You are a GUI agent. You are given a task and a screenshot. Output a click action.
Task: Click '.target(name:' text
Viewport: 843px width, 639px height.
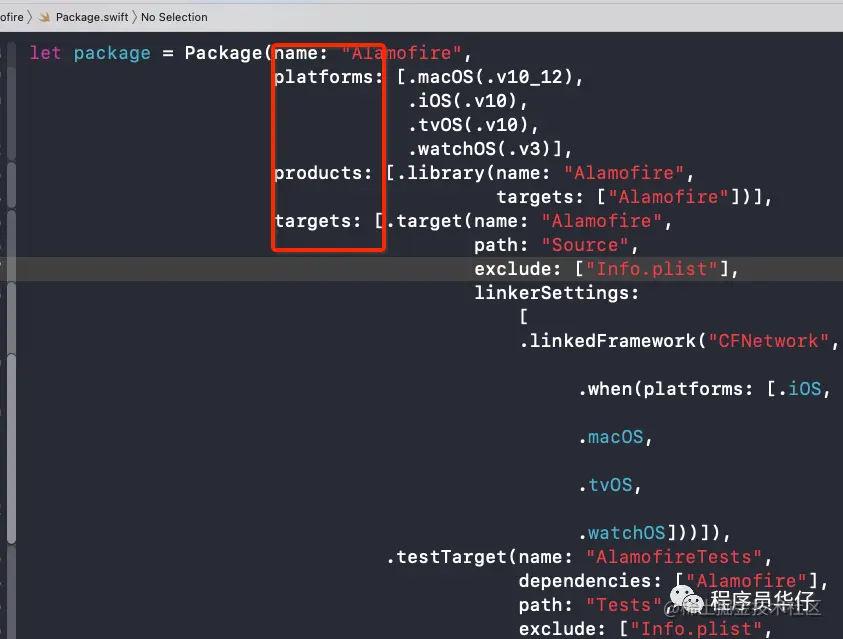tap(456, 221)
